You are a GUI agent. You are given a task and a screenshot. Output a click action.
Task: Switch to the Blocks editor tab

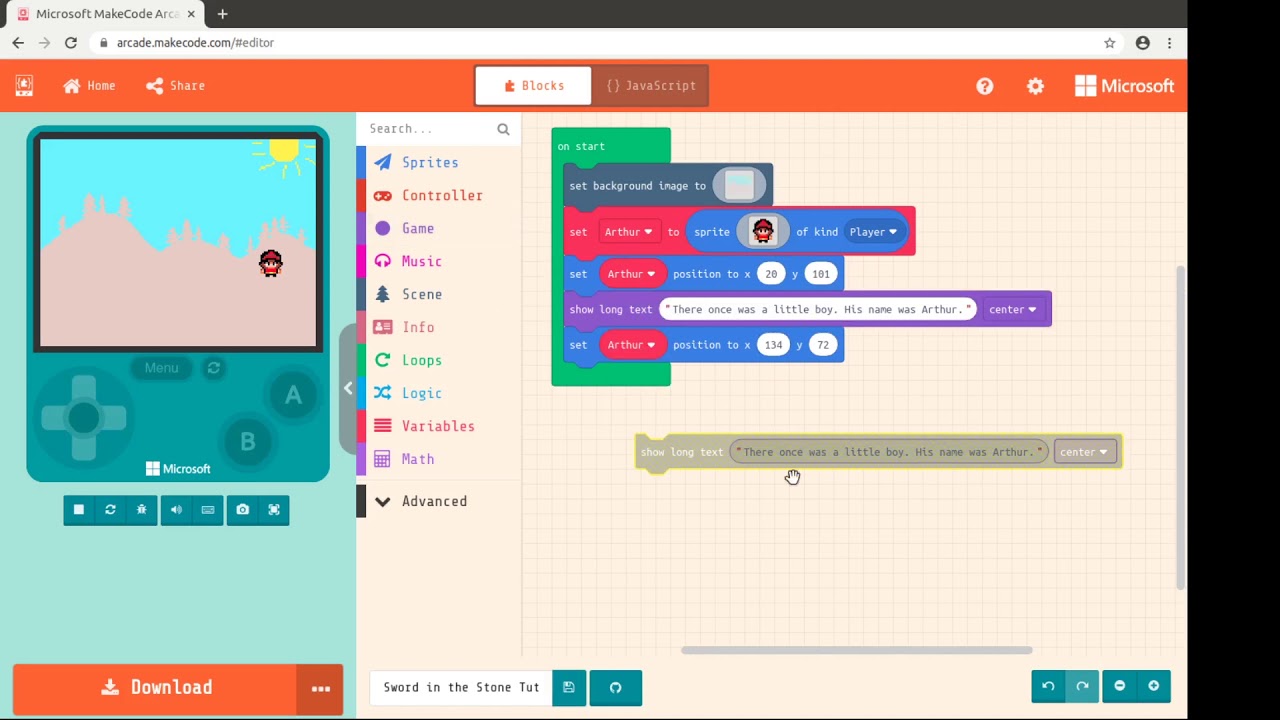pyautogui.click(x=534, y=86)
